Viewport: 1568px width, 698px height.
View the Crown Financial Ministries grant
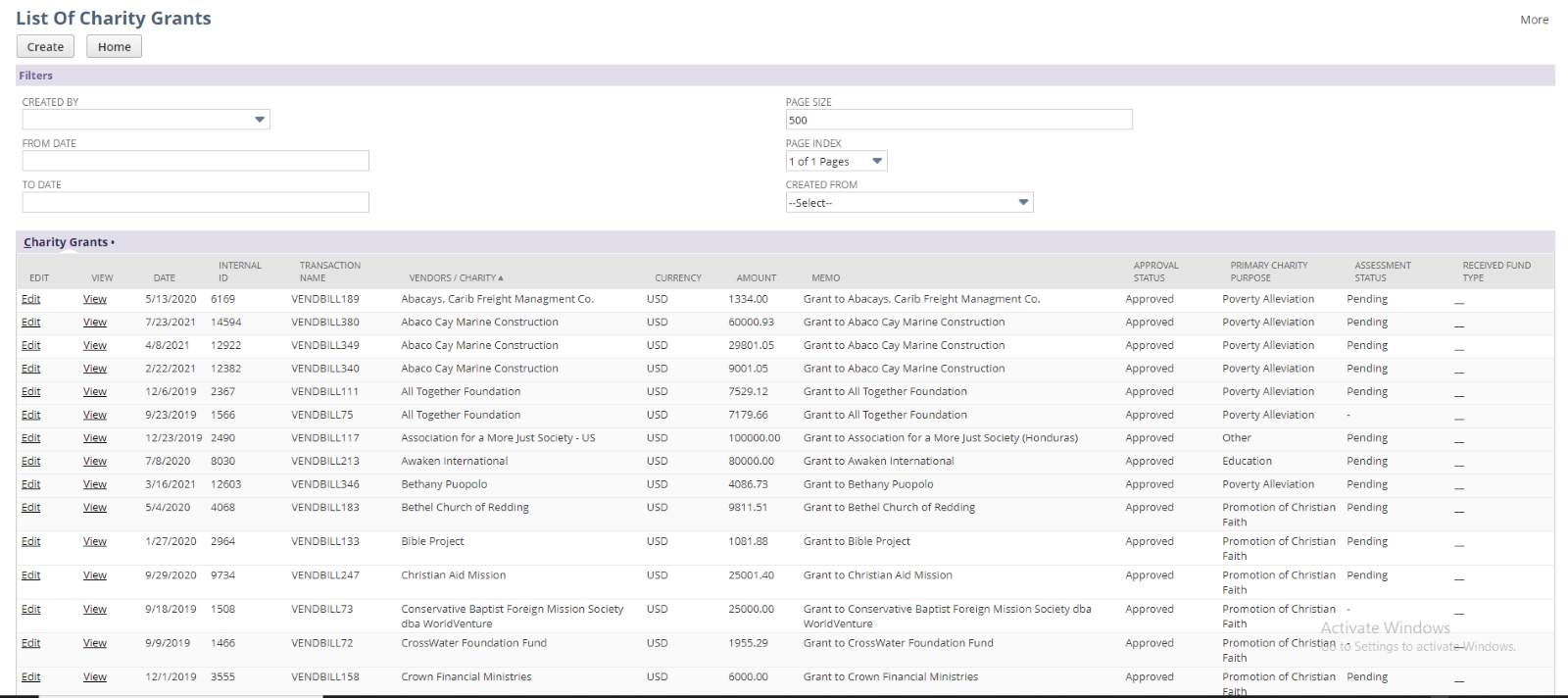tap(95, 677)
